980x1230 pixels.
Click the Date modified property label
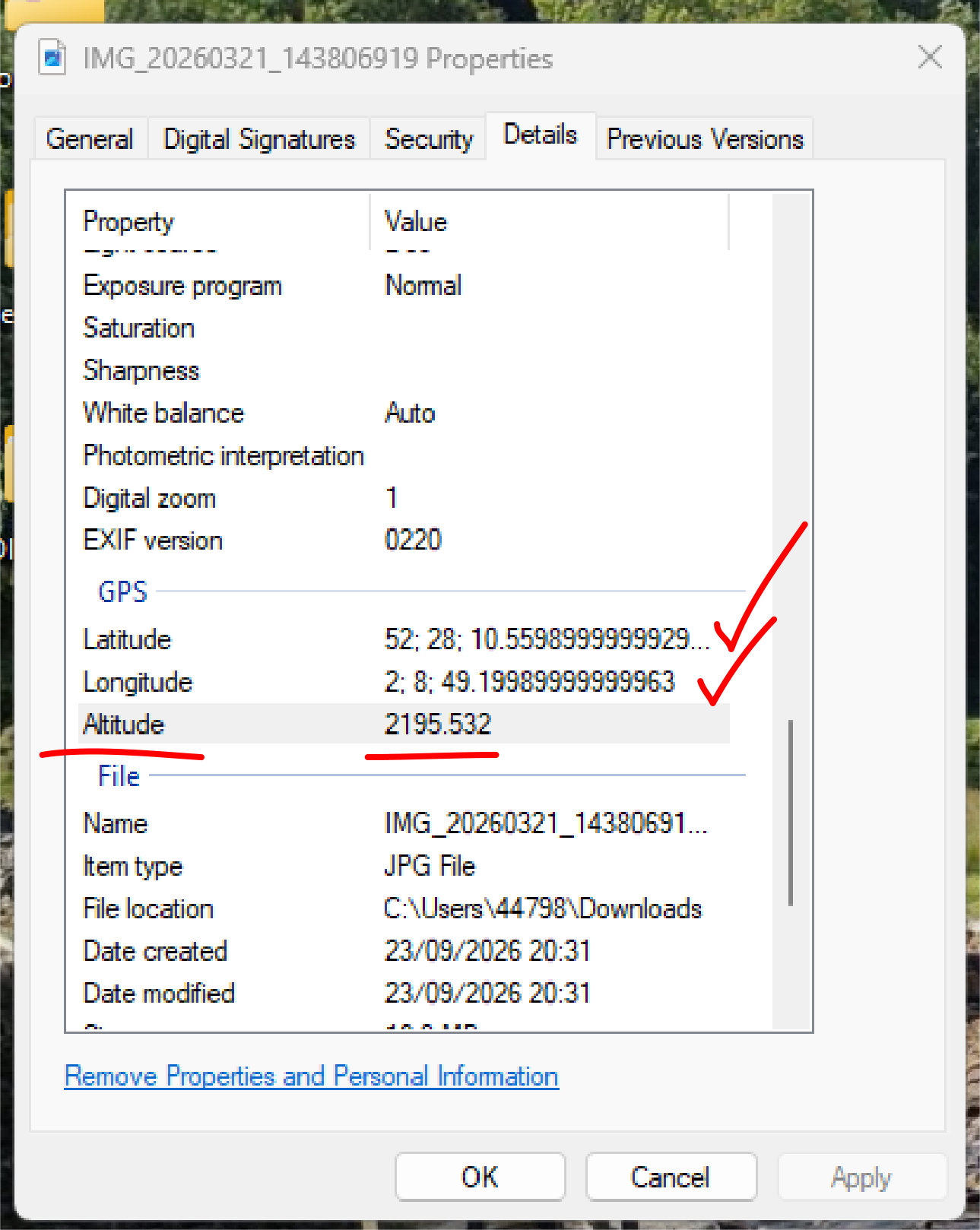[159, 994]
